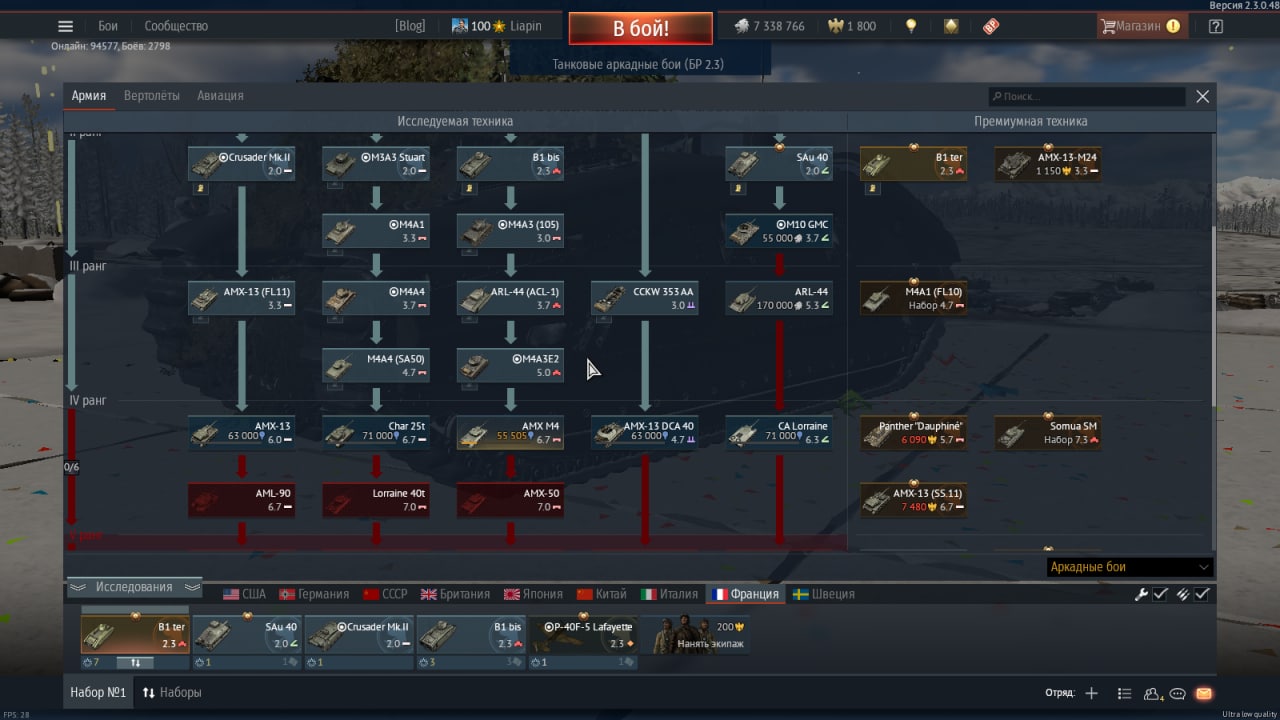Image resolution: width=1280 pixels, height=720 pixels.
Task: Open the Наборы presets list
Action: click(172, 692)
